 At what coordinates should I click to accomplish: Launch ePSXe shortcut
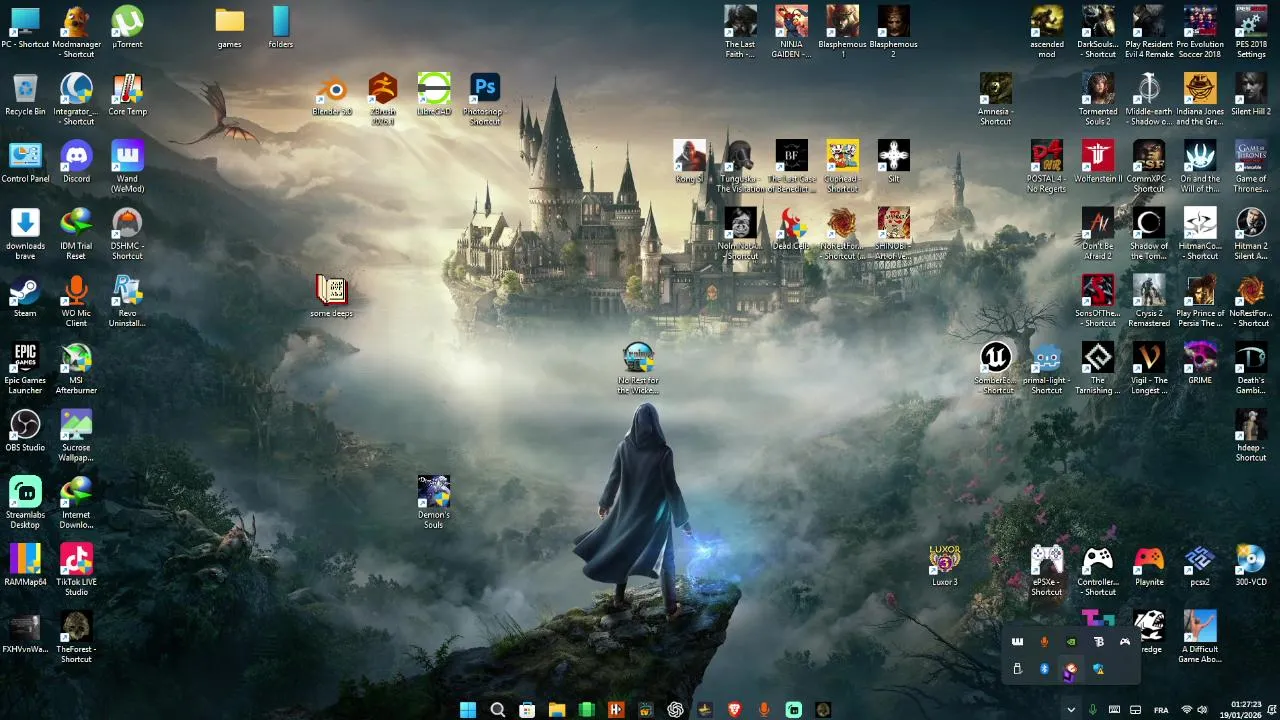(x=1047, y=569)
